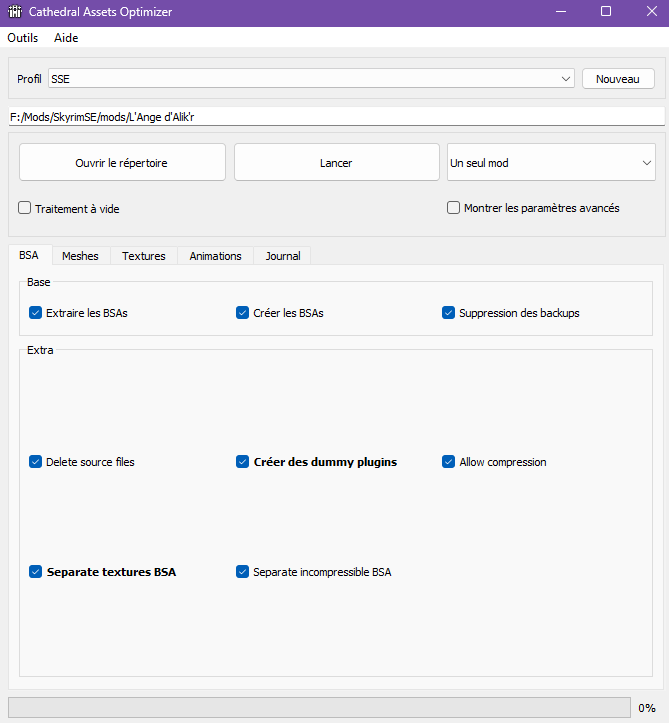The image size is (669, 723).
Task: Uncheck Allow compression
Action: pyautogui.click(x=449, y=462)
